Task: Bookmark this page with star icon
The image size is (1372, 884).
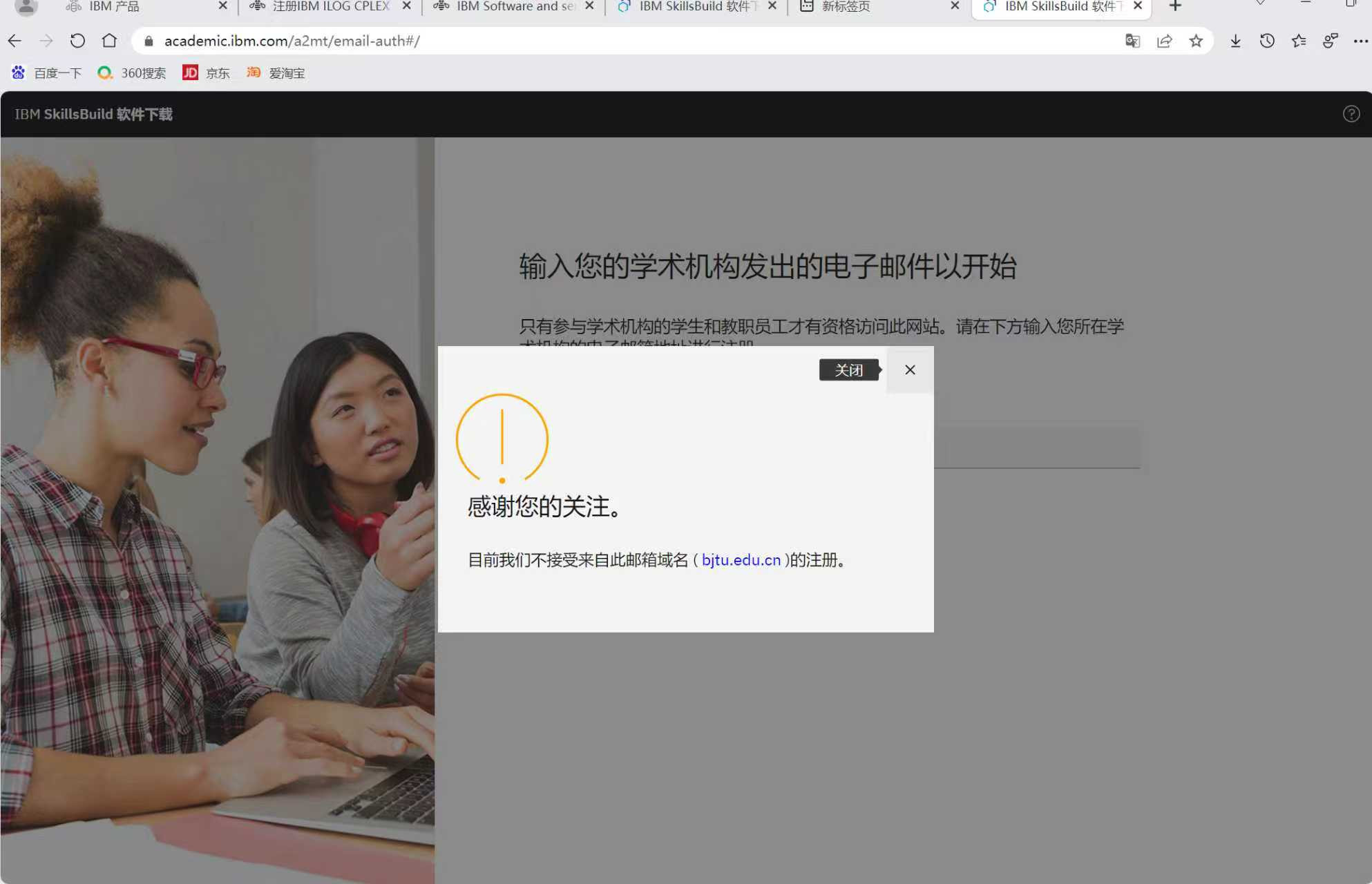Action: (x=1196, y=41)
